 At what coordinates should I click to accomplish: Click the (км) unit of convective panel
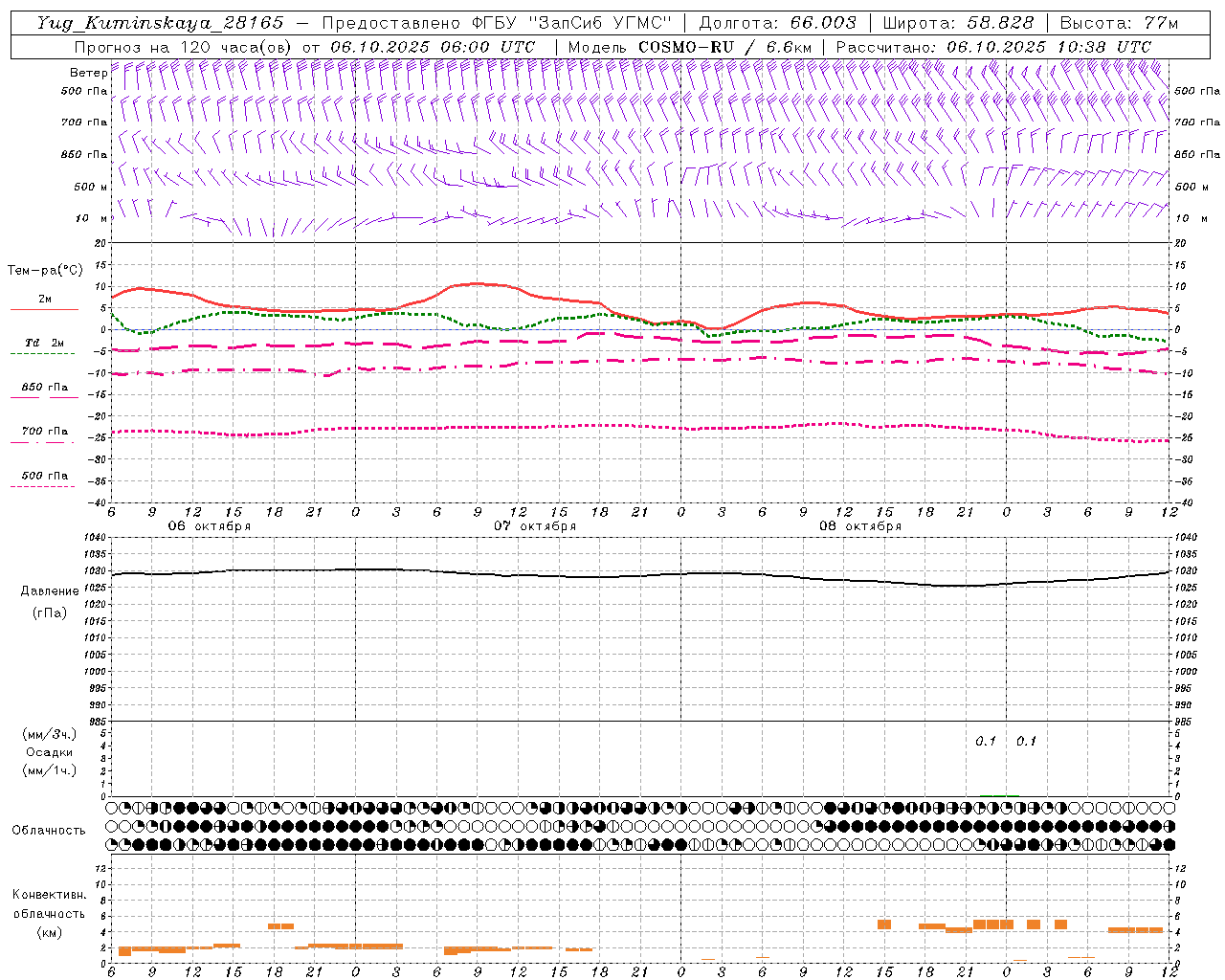[49, 932]
